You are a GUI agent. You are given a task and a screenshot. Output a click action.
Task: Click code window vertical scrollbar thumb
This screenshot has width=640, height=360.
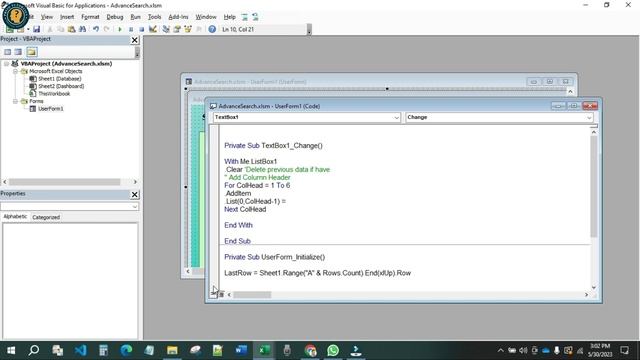click(x=593, y=187)
